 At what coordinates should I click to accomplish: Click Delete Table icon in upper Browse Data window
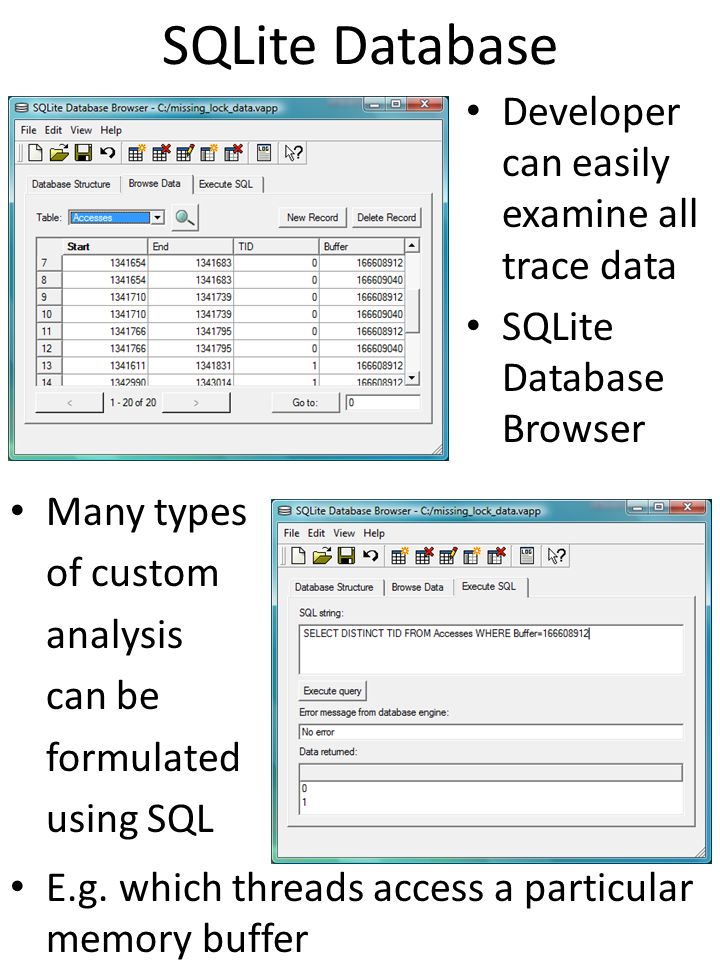click(x=160, y=153)
